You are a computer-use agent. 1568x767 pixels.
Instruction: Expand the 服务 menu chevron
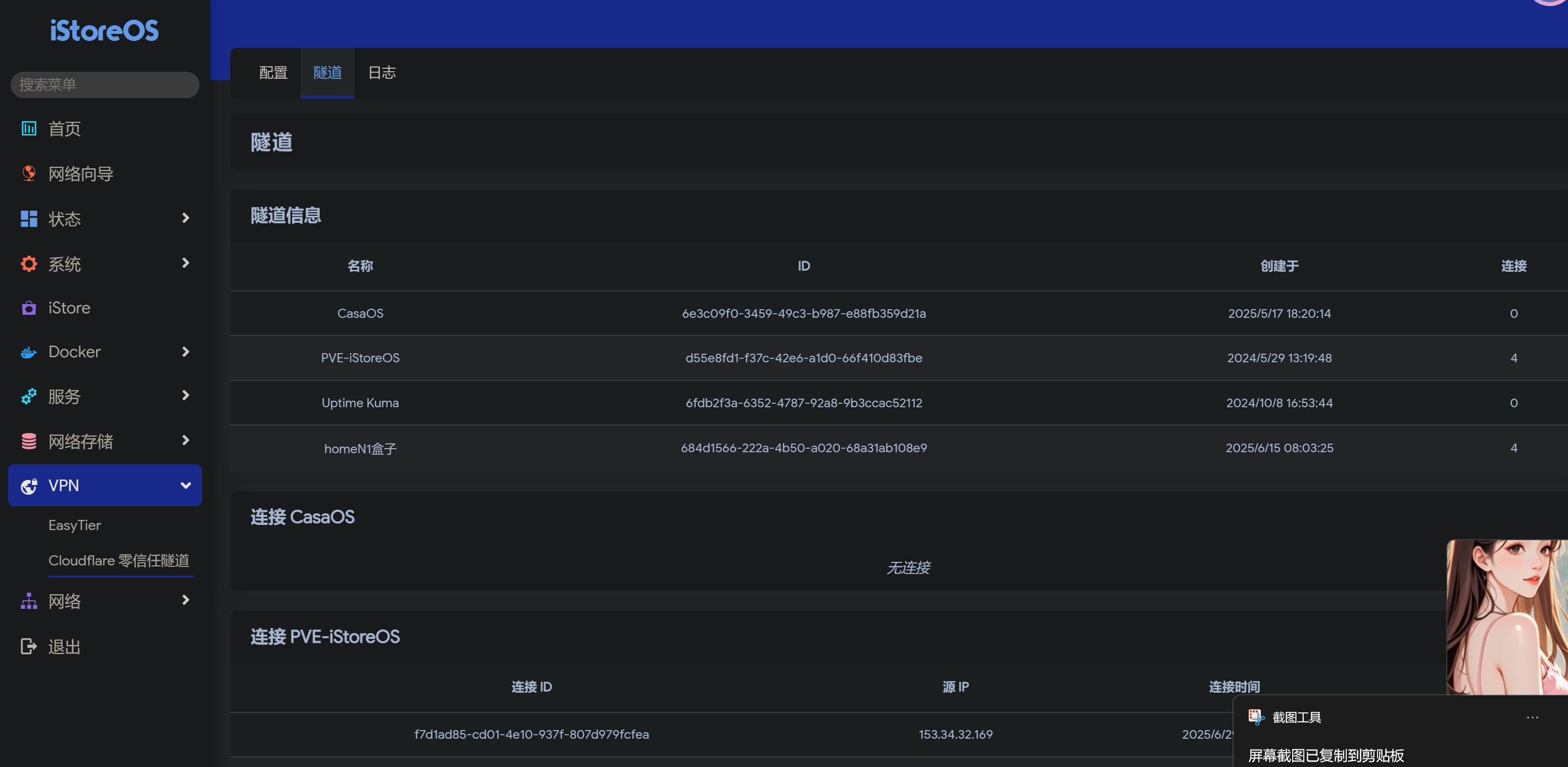pos(186,396)
